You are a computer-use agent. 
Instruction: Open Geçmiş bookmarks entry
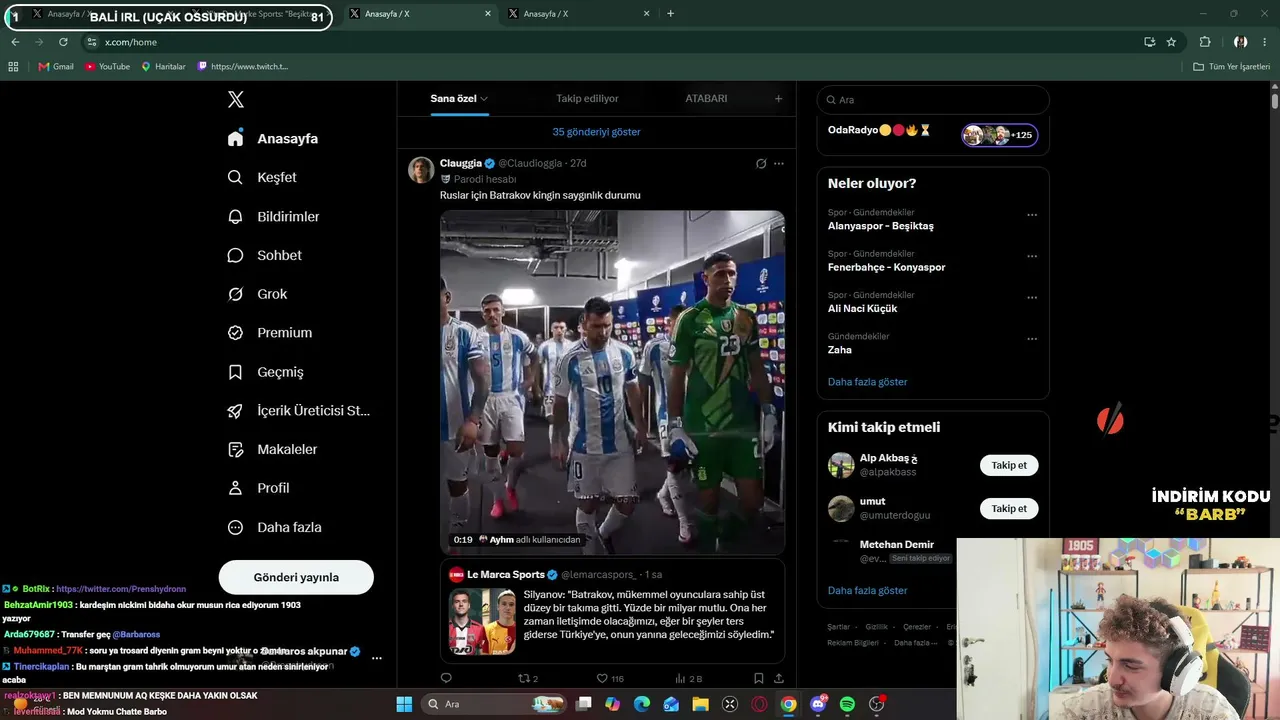pyautogui.click(x=265, y=372)
